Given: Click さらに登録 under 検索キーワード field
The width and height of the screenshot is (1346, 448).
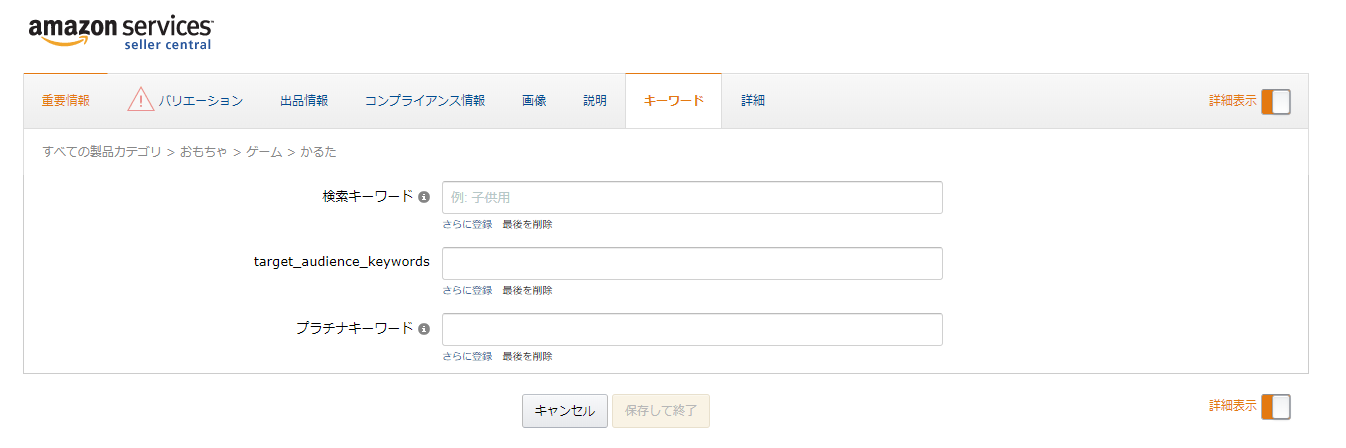Looking at the screenshot, I should tap(467, 225).
